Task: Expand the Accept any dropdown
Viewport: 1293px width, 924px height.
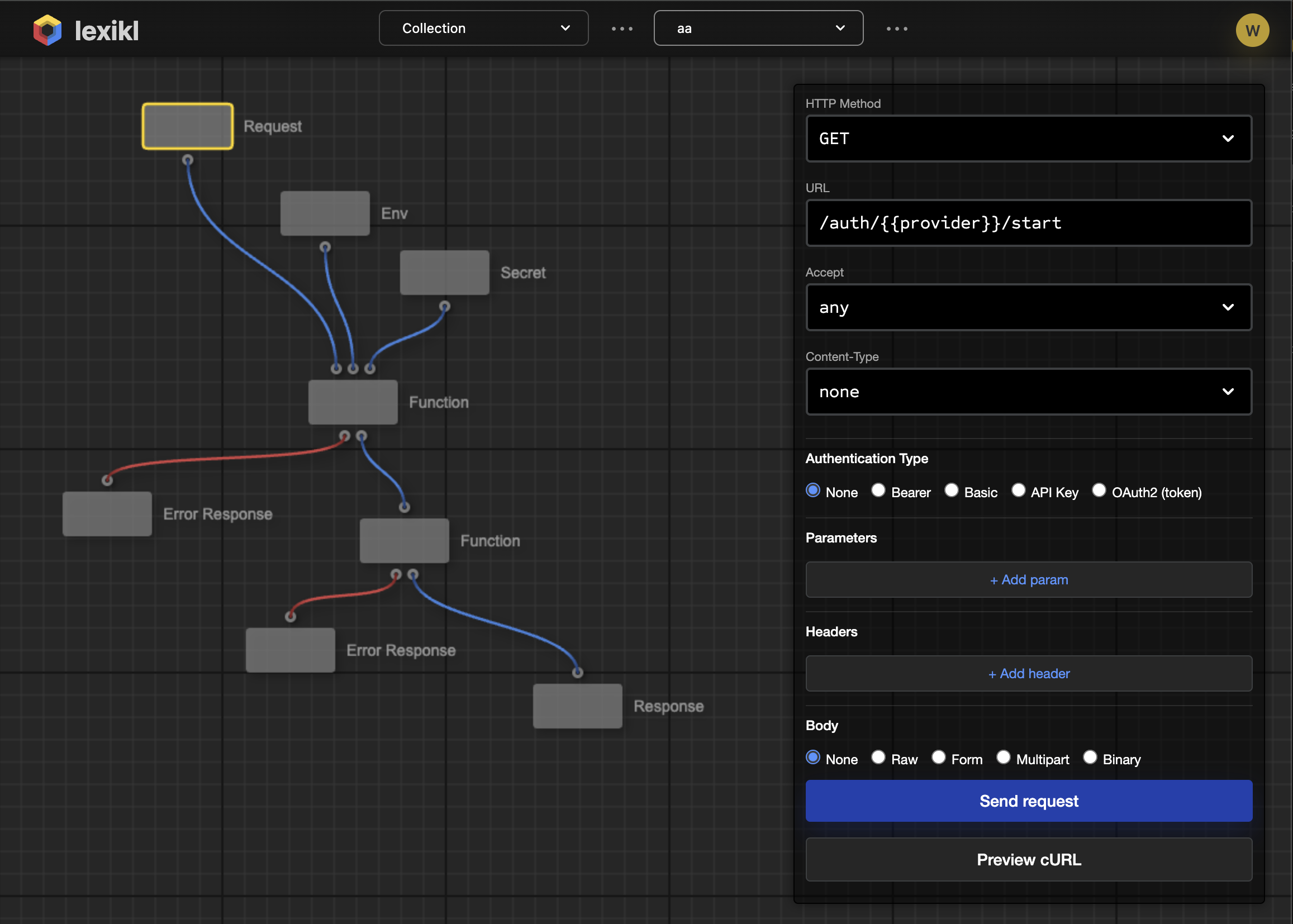Action: click(1028, 307)
